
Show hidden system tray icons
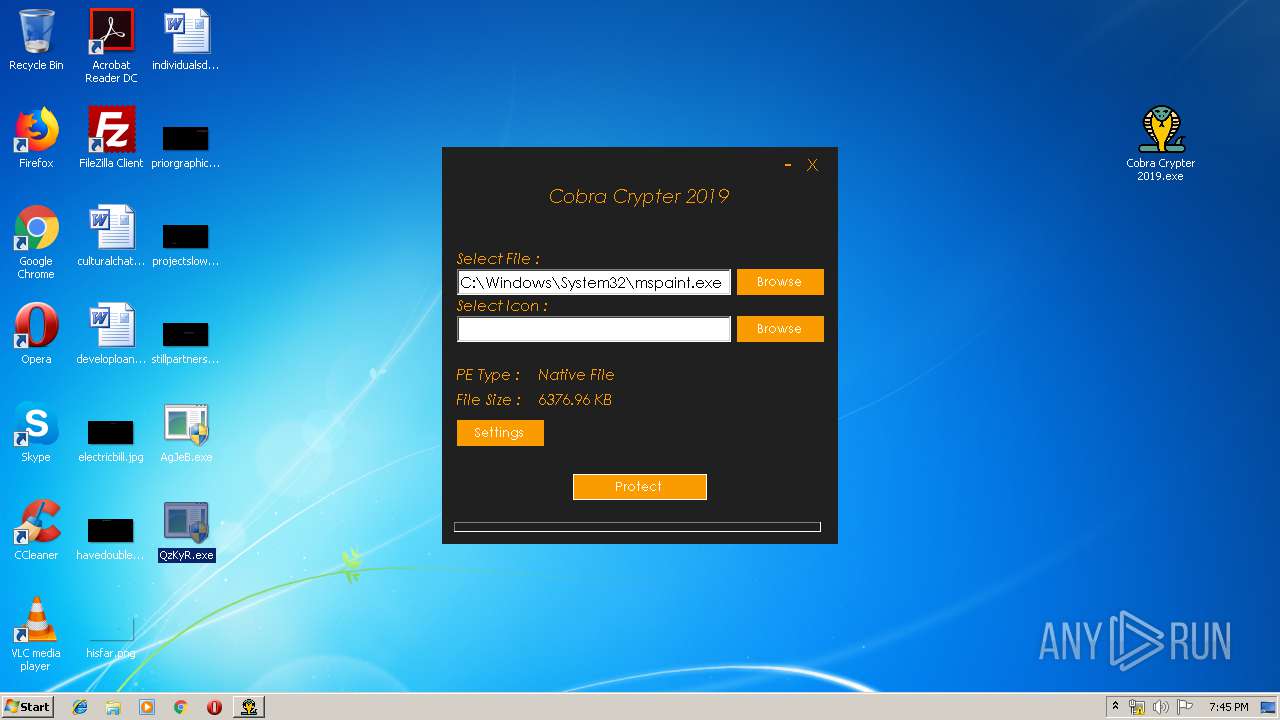[x=1115, y=707]
